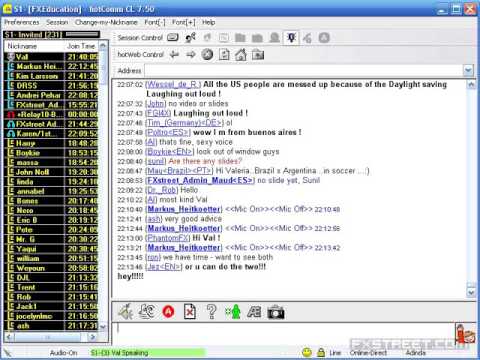Viewport: 480px width, 360px height.
Task: Select Kim Larsson in the nickname list
Action: tap(52, 76)
